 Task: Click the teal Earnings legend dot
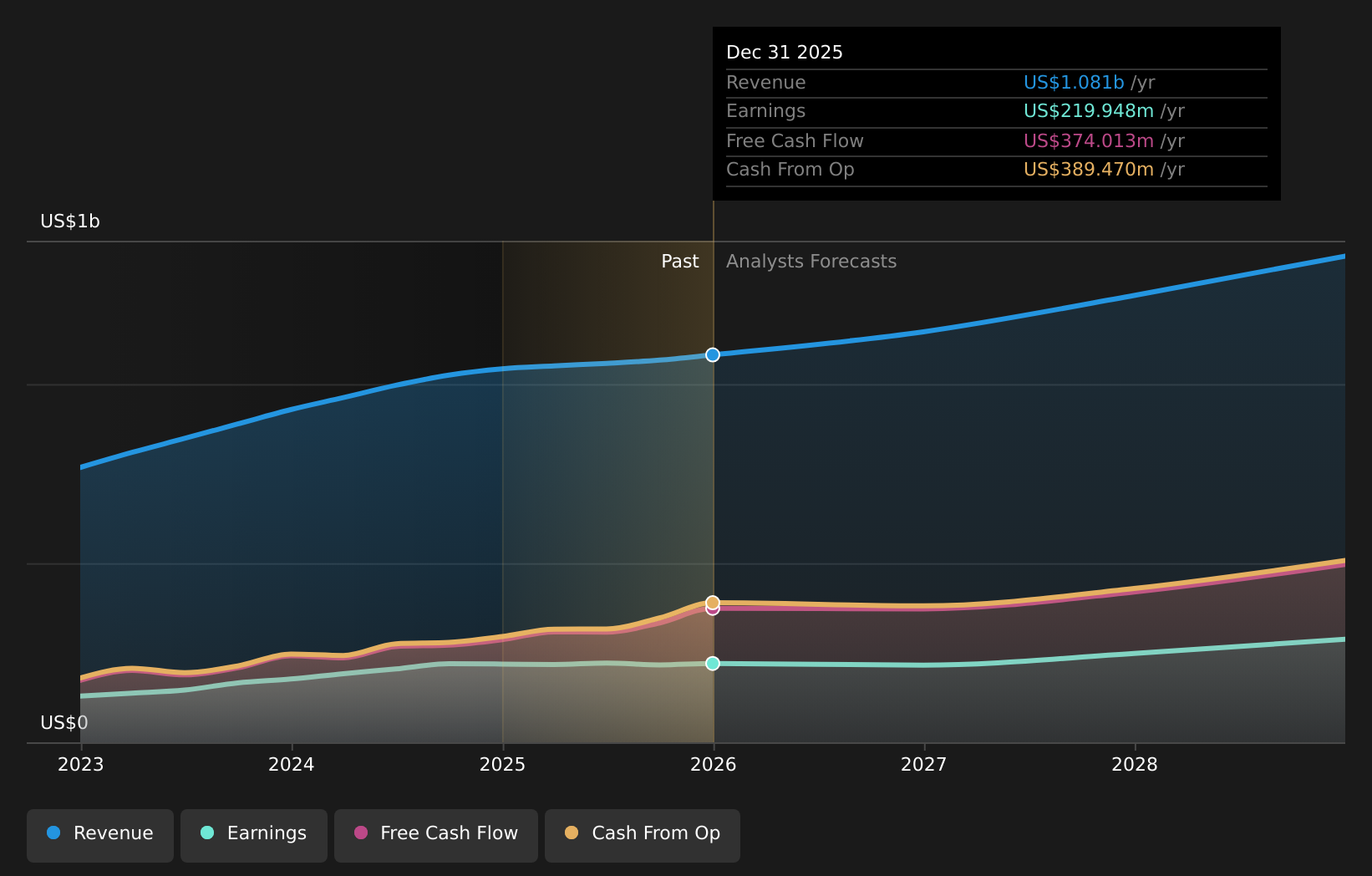pos(206,833)
